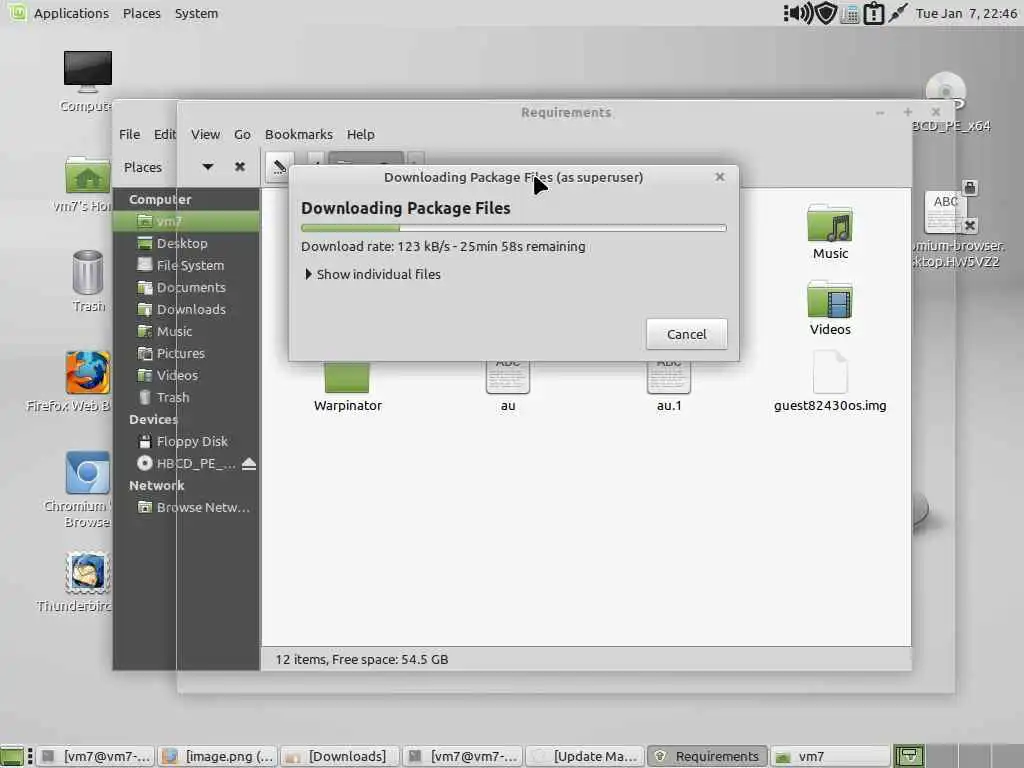This screenshot has height=768, width=1024.
Task: Open the Help menu
Action: click(x=360, y=134)
